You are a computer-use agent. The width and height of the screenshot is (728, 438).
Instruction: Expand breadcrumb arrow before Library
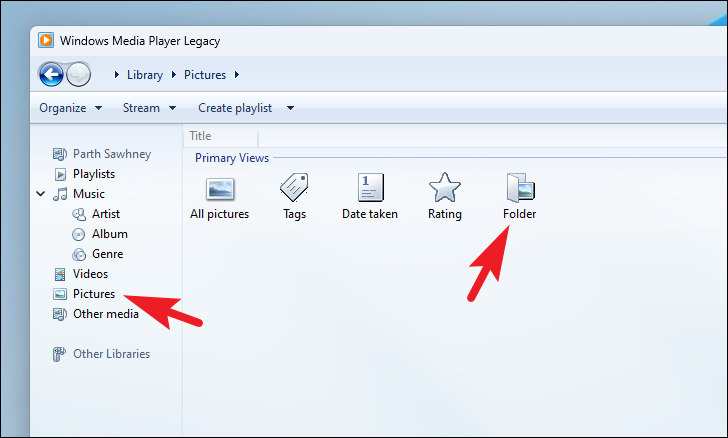[117, 74]
